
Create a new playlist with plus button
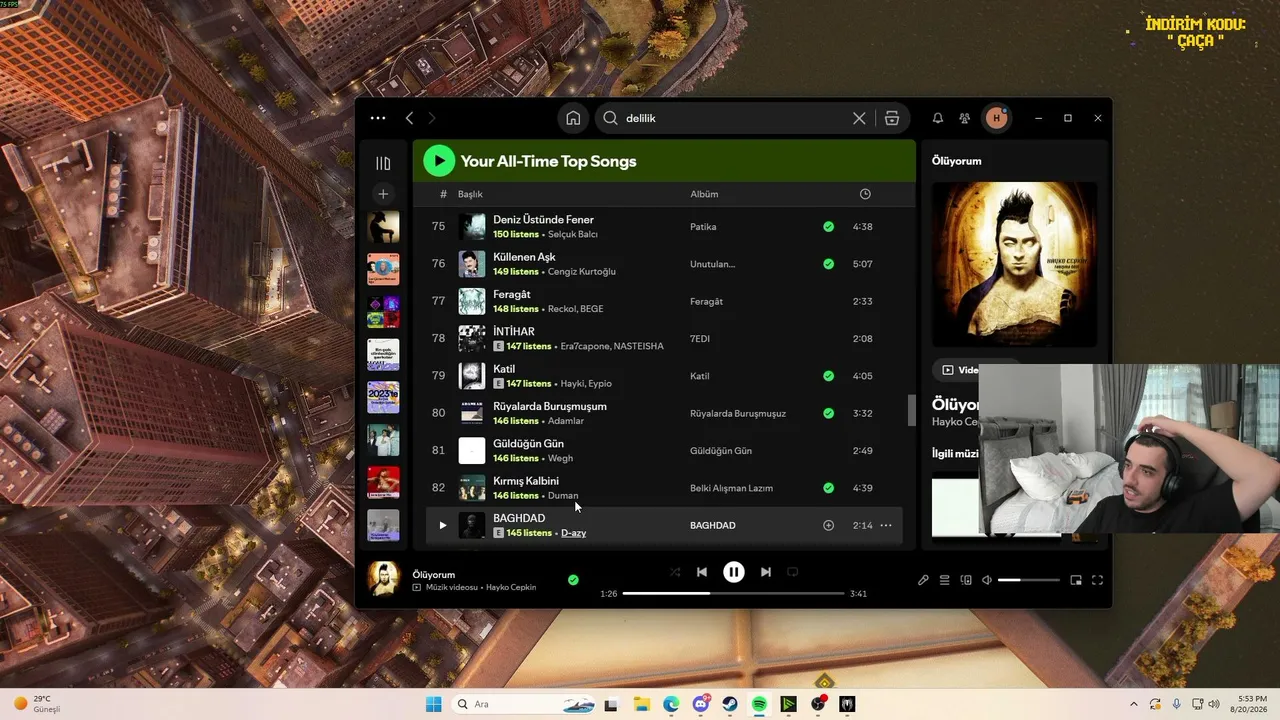point(383,194)
